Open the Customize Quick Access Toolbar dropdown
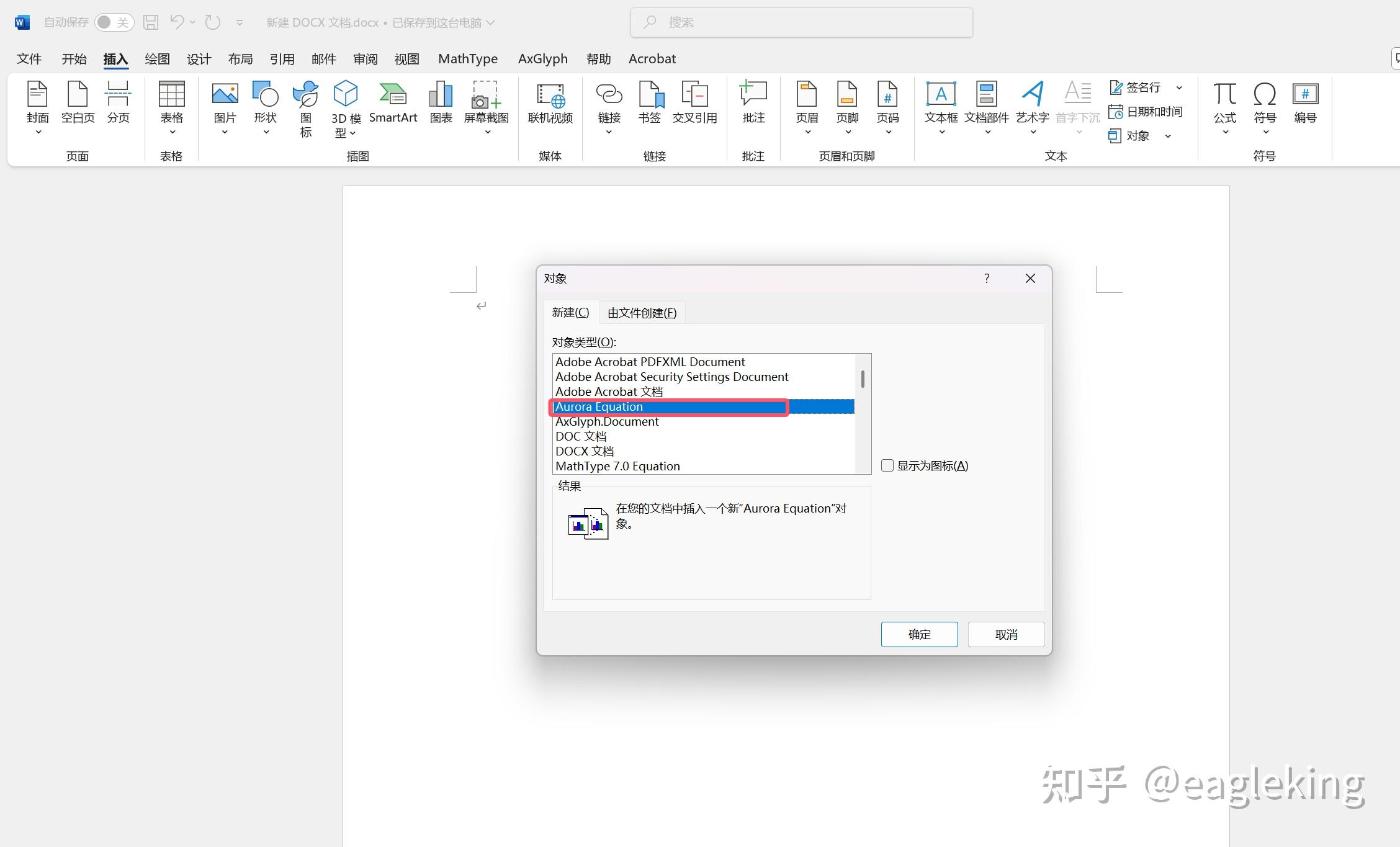This screenshot has width=1400, height=847. coord(240,23)
